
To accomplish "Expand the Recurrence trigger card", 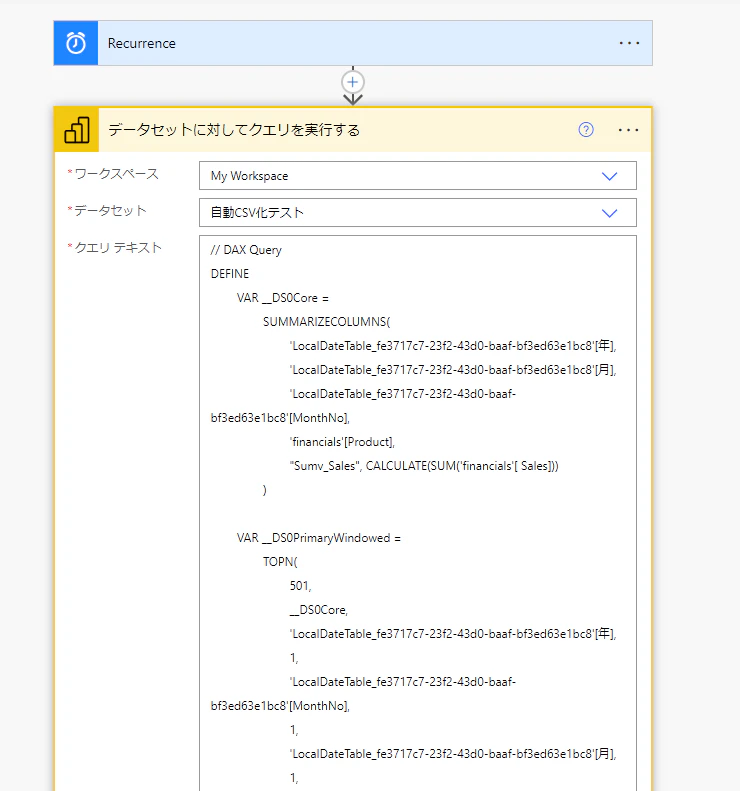I will coord(353,43).
